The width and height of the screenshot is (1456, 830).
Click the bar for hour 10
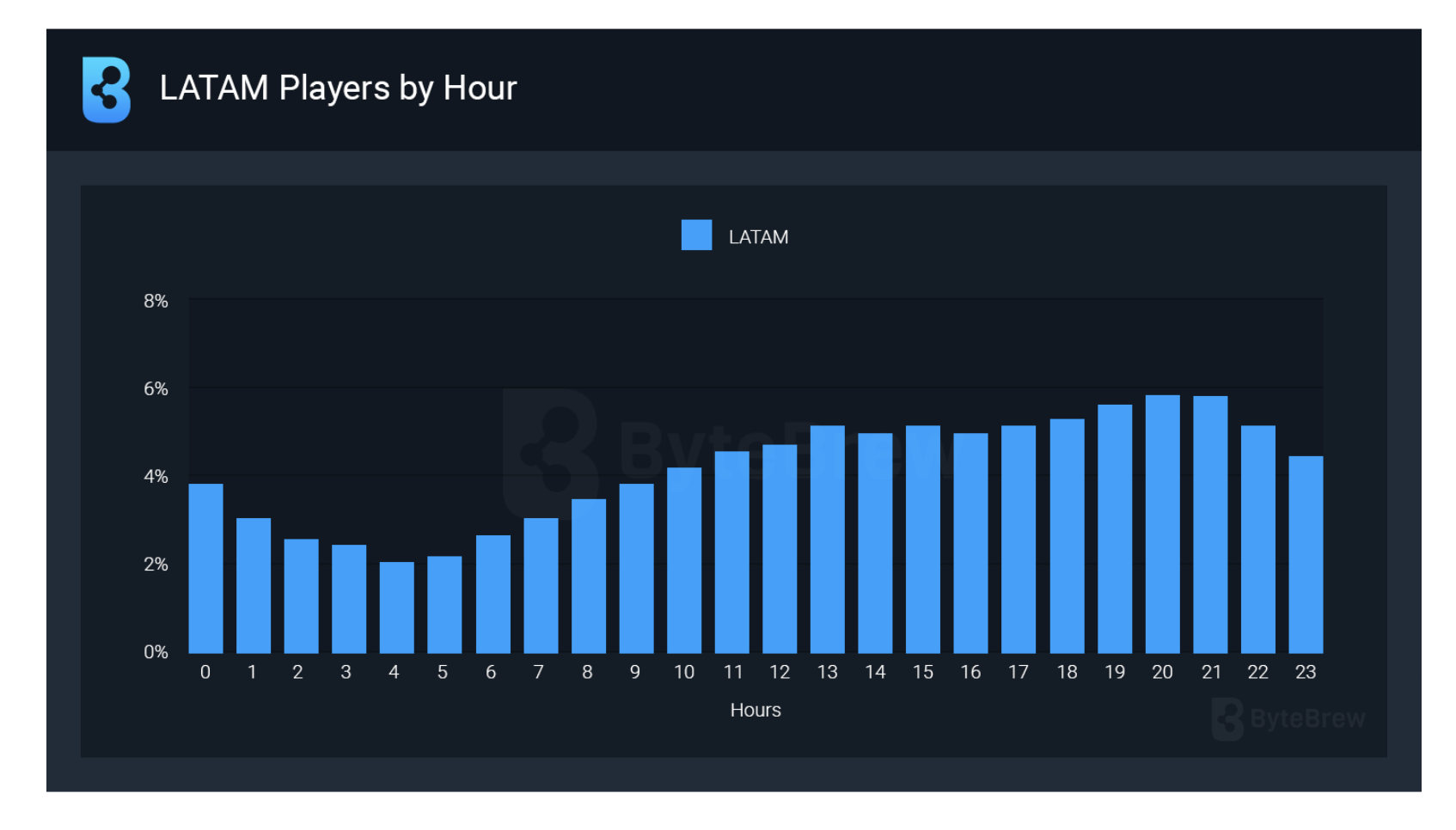pyautogui.click(x=684, y=560)
